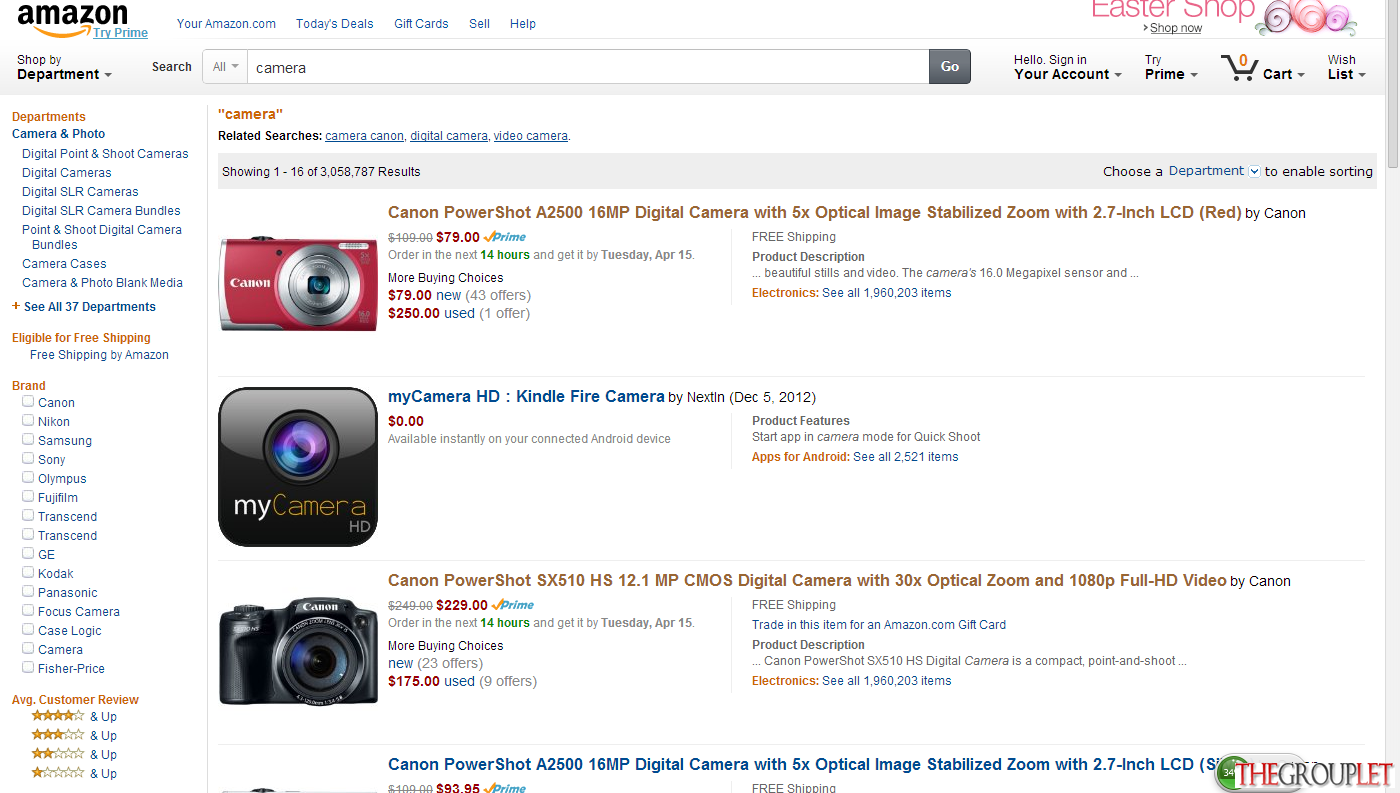Open the Your Account dropdown
1400x793 pixels.
[x=1067, y=67]
